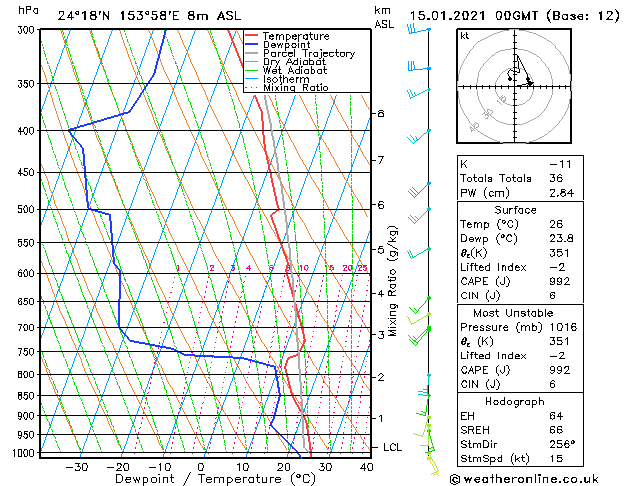Click the 'Pressure (mb)' value 1016
629x486 pixels.
[x=563, y=327]
